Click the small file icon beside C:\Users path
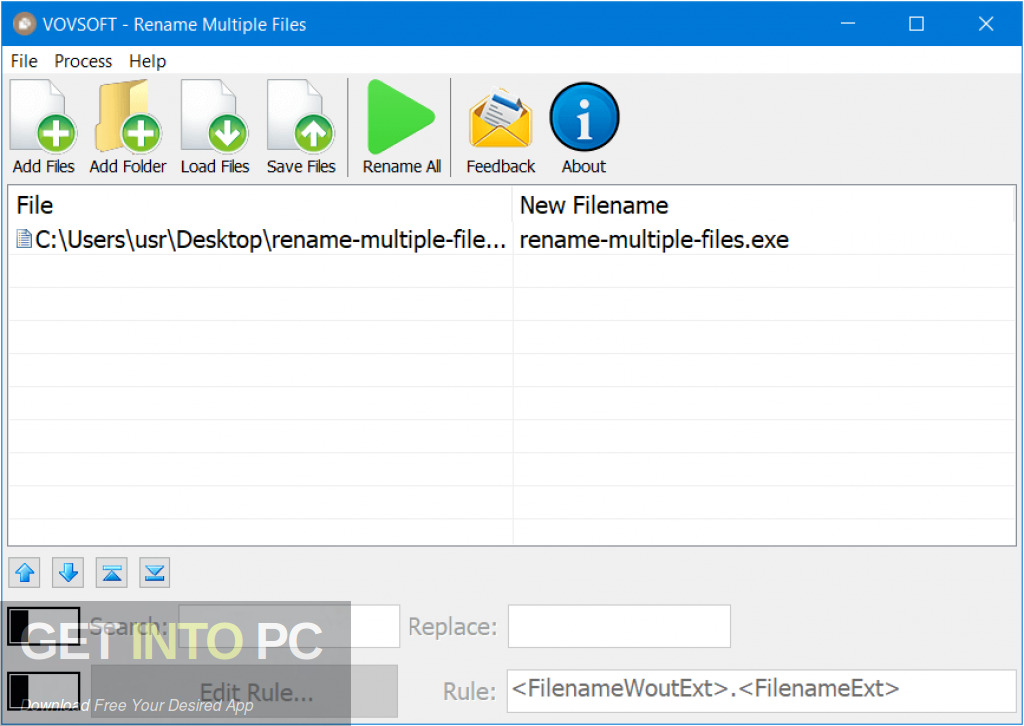The width and height of the screenshot is (1024, 726). tap(24, 239)
